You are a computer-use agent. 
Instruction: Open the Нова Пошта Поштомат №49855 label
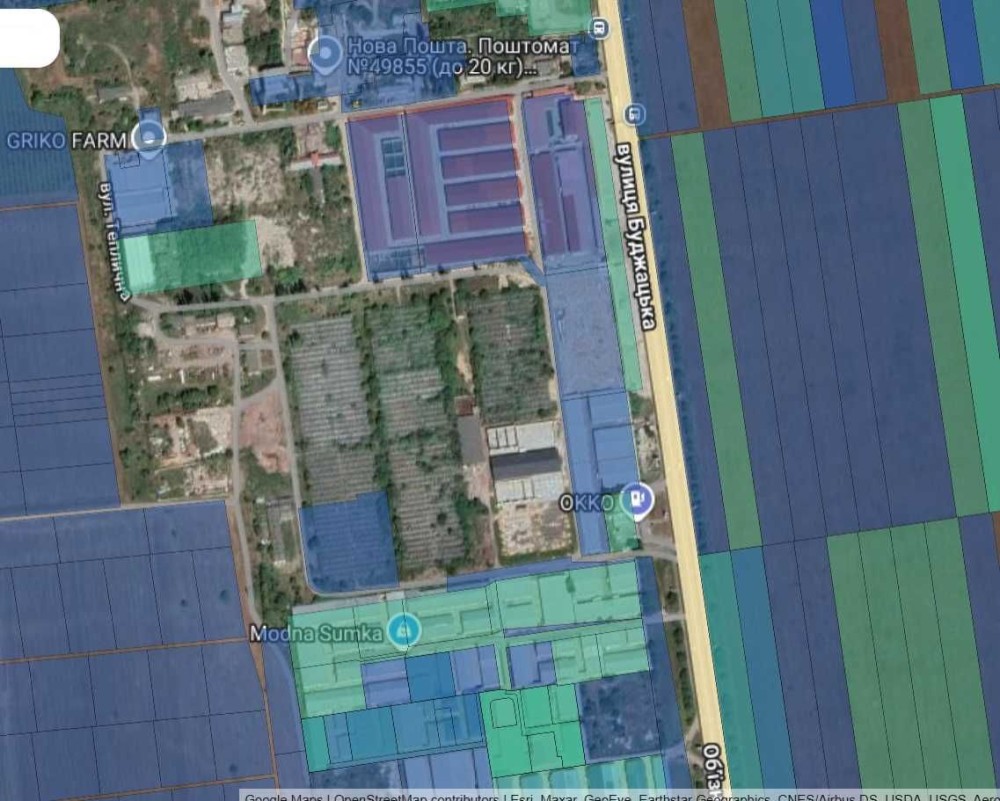[463, 56]
